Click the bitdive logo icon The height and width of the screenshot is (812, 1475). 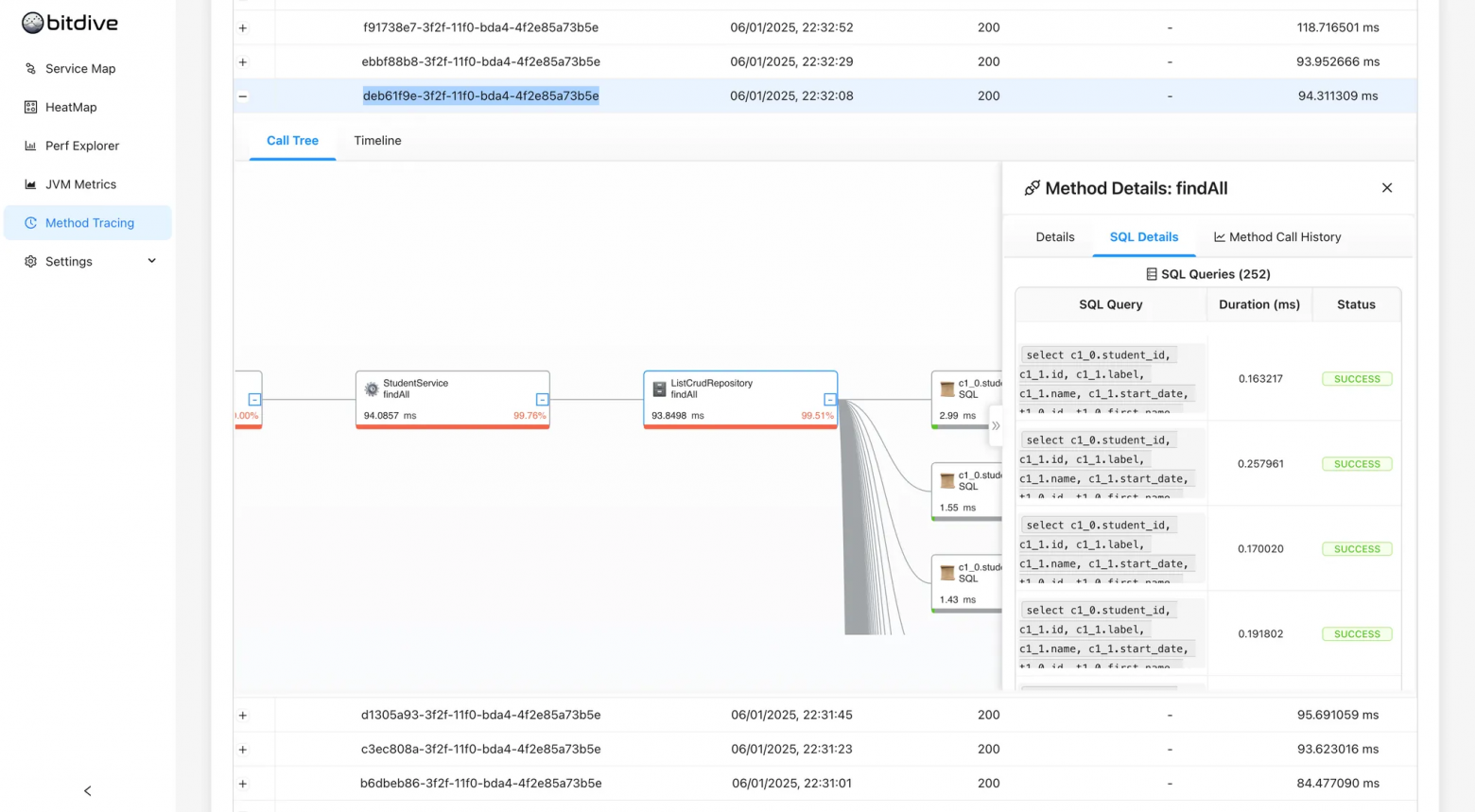coord(33,23)
